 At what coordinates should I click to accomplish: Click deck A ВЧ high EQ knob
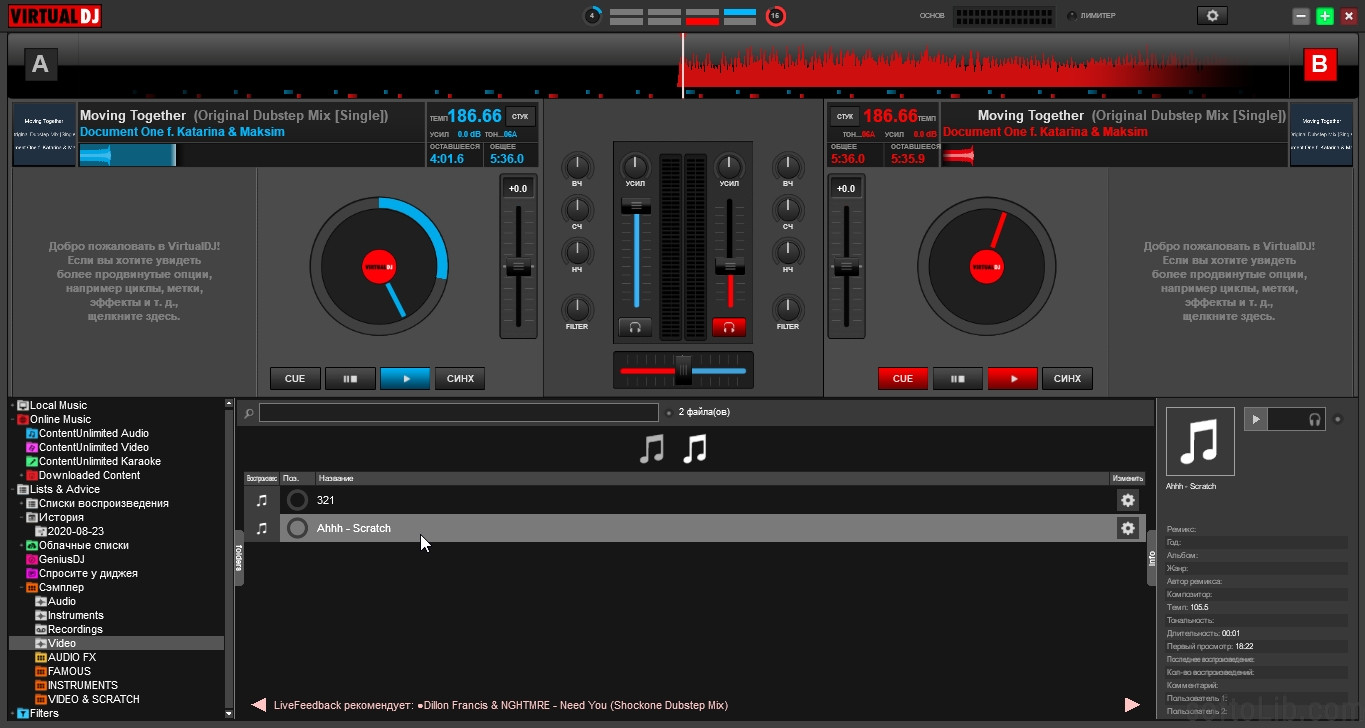click(577, 165)
